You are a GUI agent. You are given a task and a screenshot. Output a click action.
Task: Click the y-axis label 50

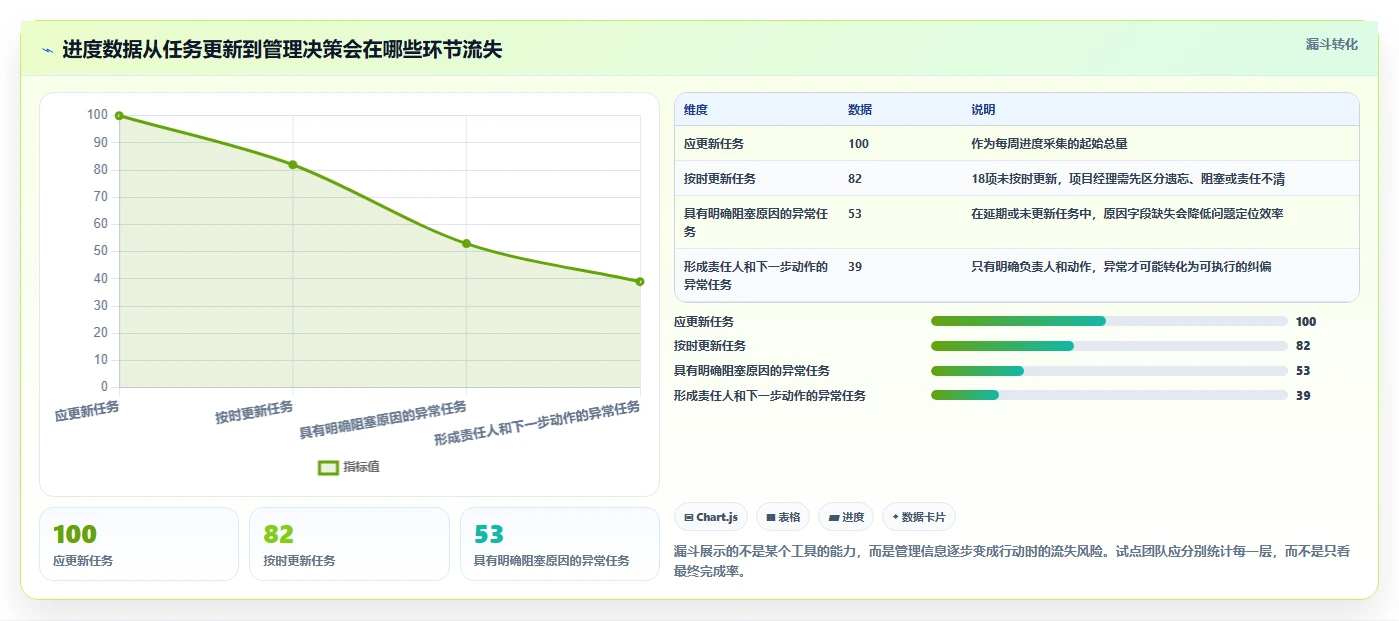(x=100, y=251)
